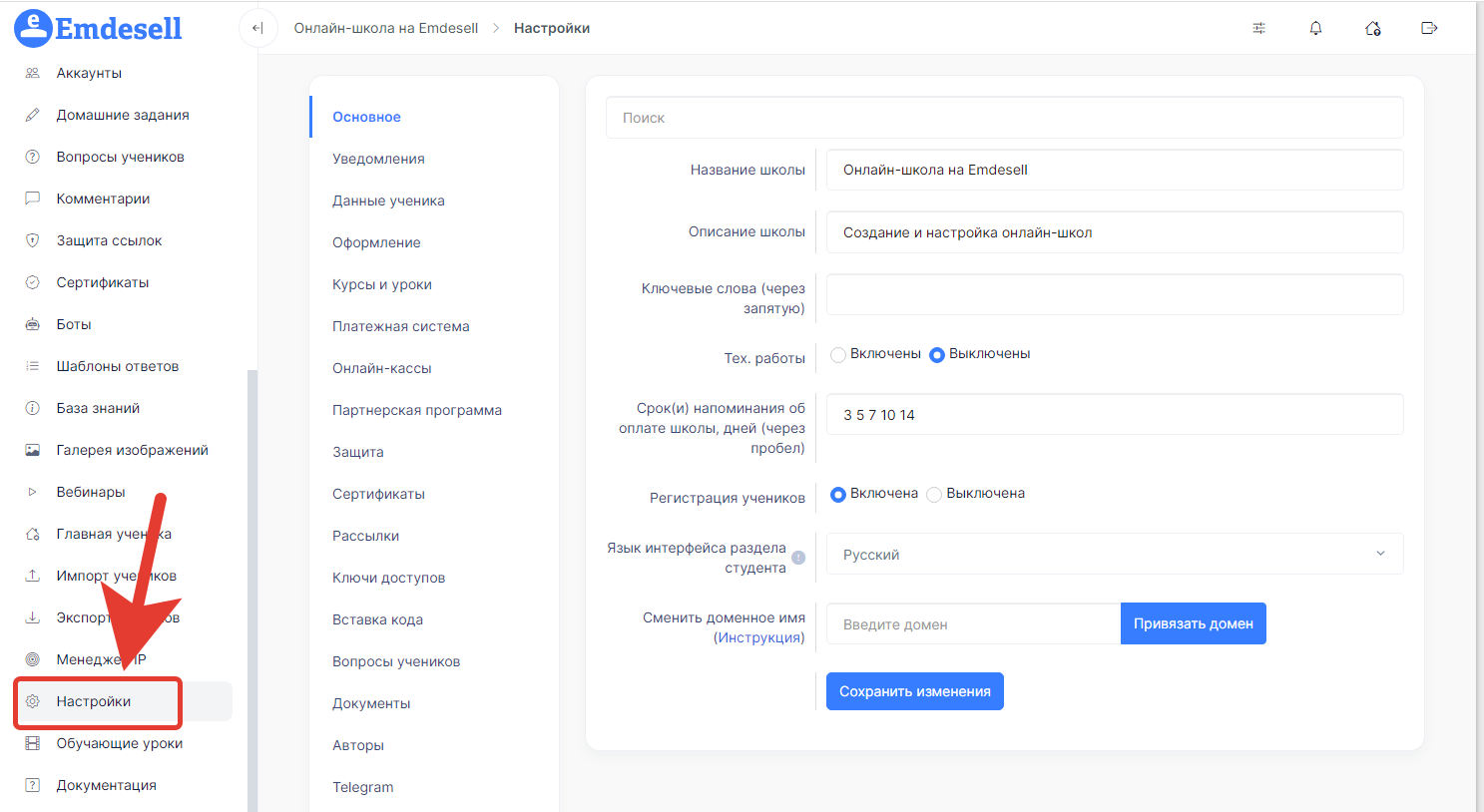Image resolution: width=1484 pixels, height=812 pixels.
Task: Click the logout icon in top right
Action: tap(1429, 28)
